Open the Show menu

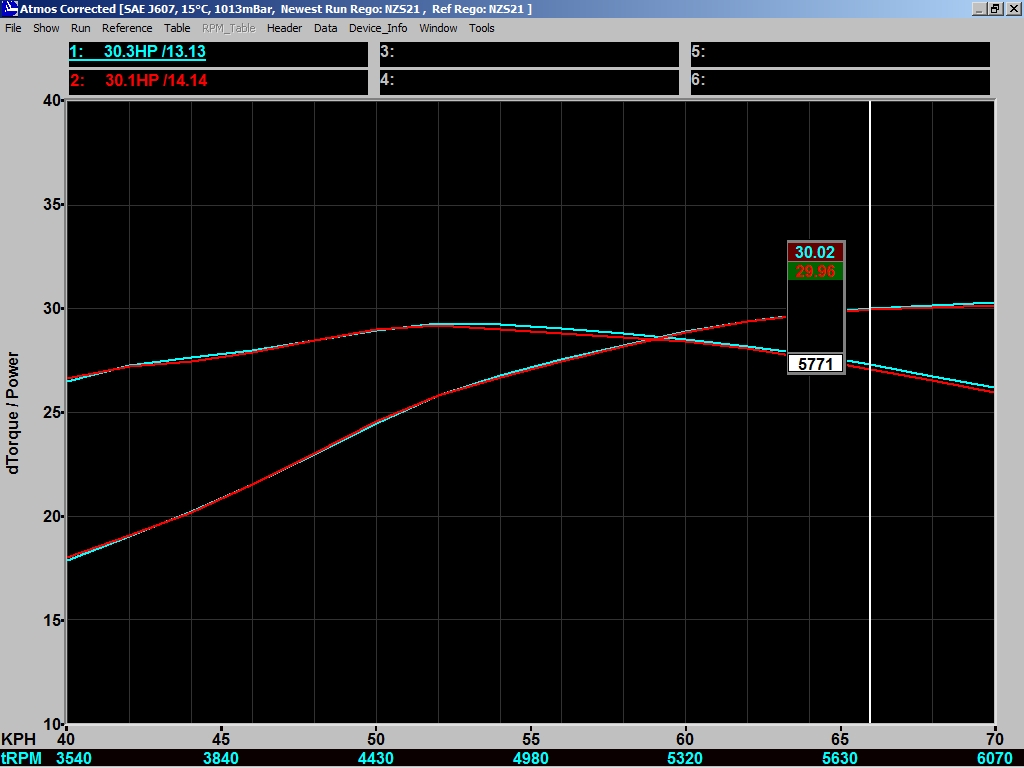[x=46, y=28]
